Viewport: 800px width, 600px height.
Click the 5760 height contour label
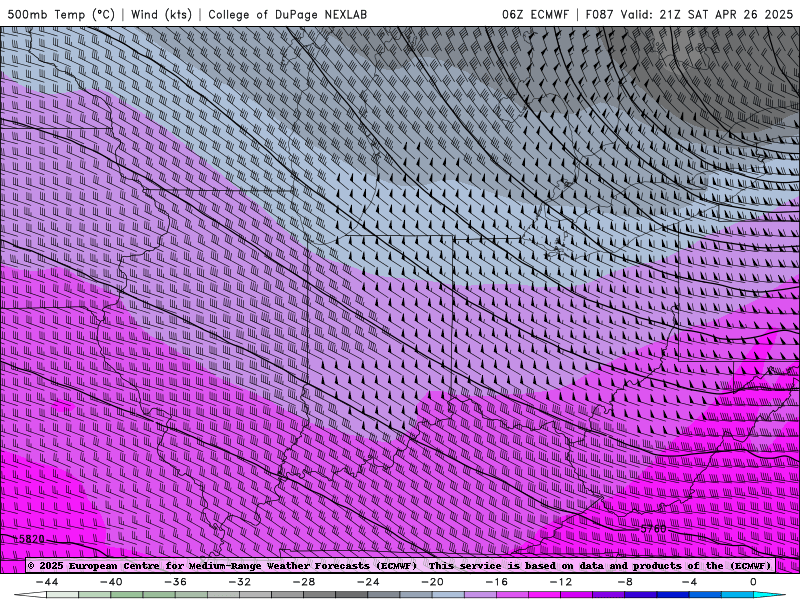point(653,529)
